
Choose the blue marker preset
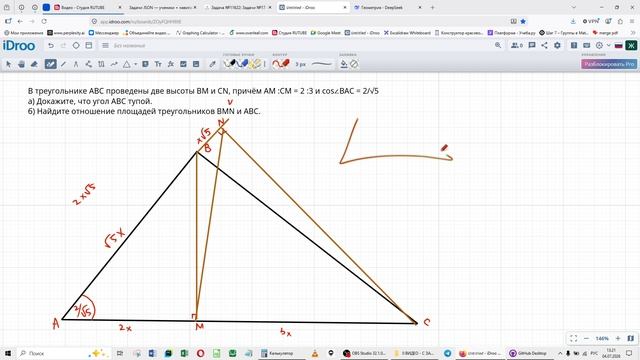click(x=243, y=64)
